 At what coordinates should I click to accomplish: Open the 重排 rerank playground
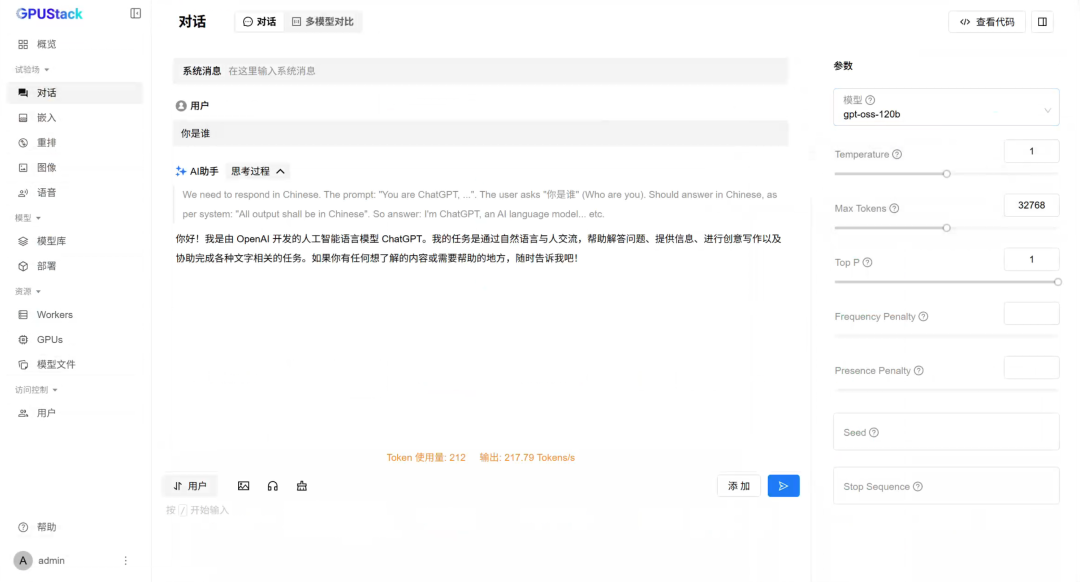click(x=46, y=144)
